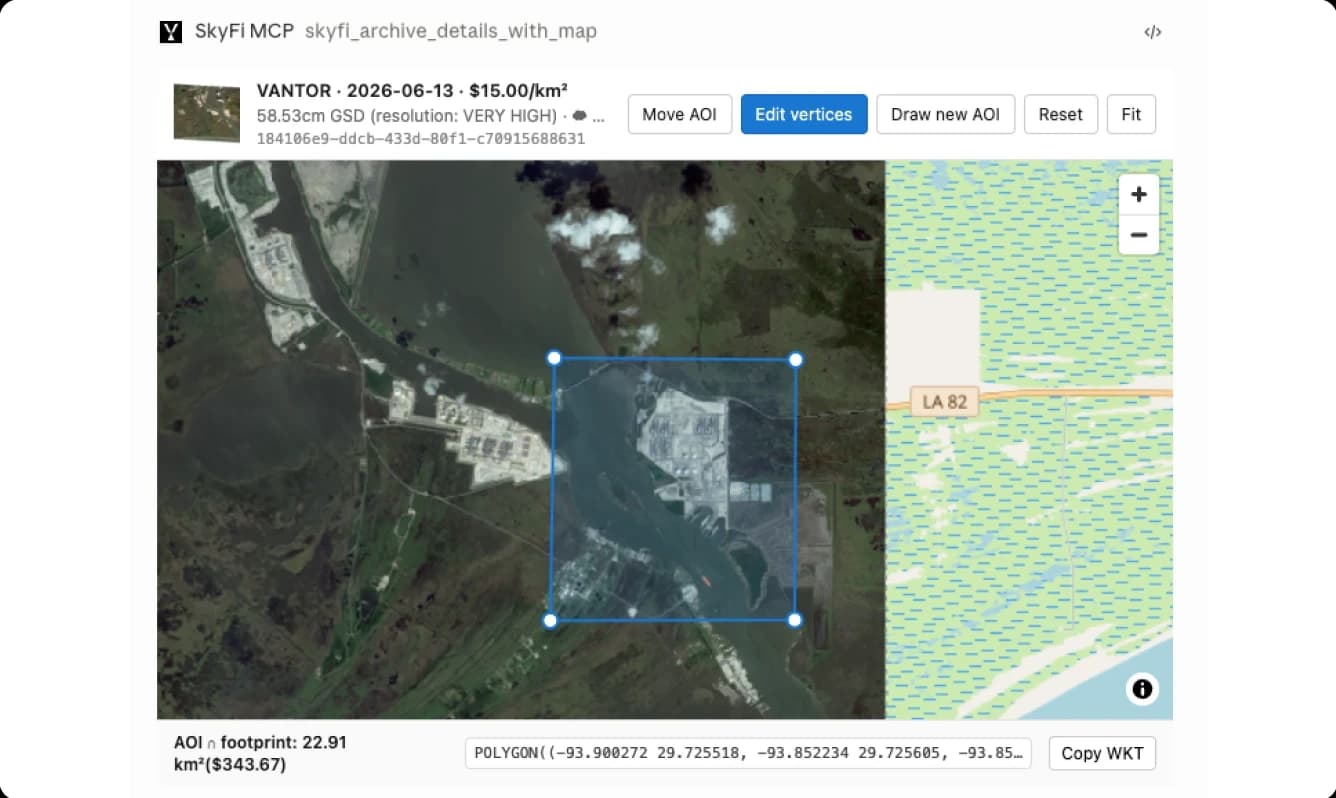The width and height of the screenshot is (1336, 798).
Task: Open the archive image thumbnail
Action: coord(207,113)
